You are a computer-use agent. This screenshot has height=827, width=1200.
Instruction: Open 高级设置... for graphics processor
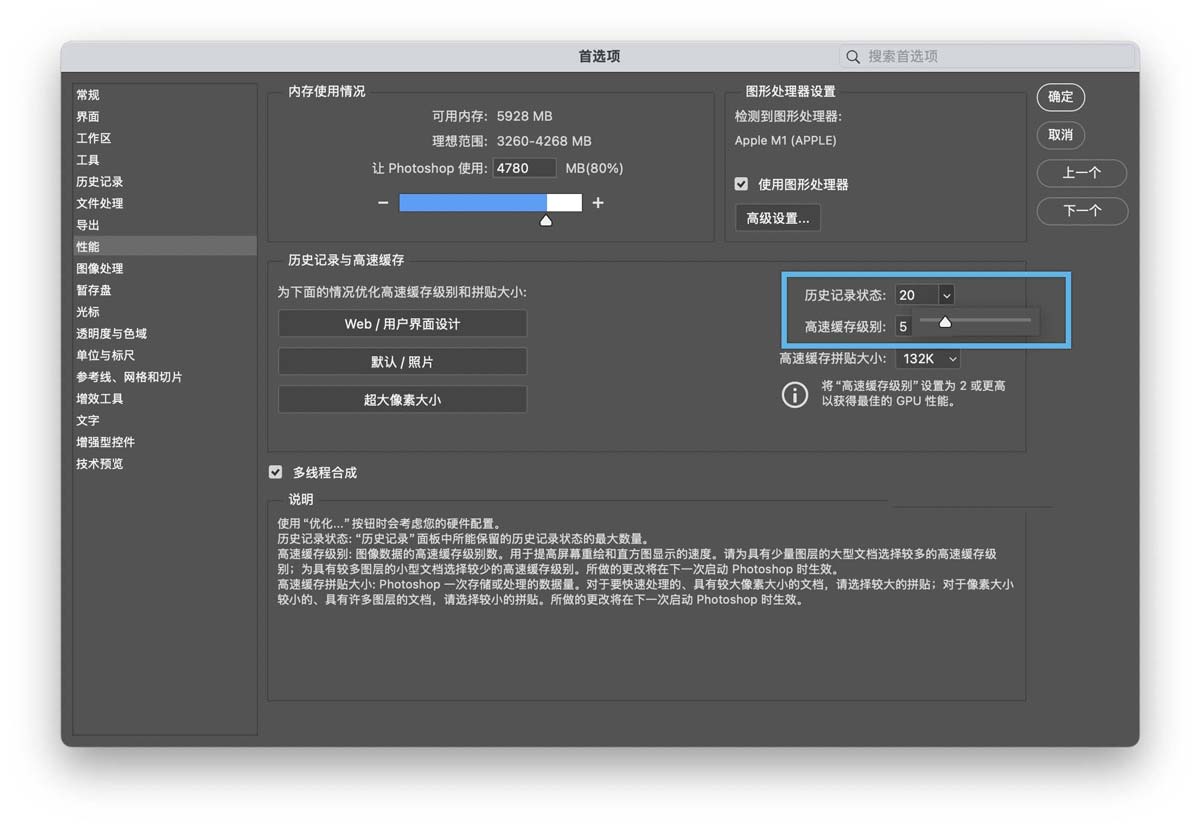[x=778, y=218]
